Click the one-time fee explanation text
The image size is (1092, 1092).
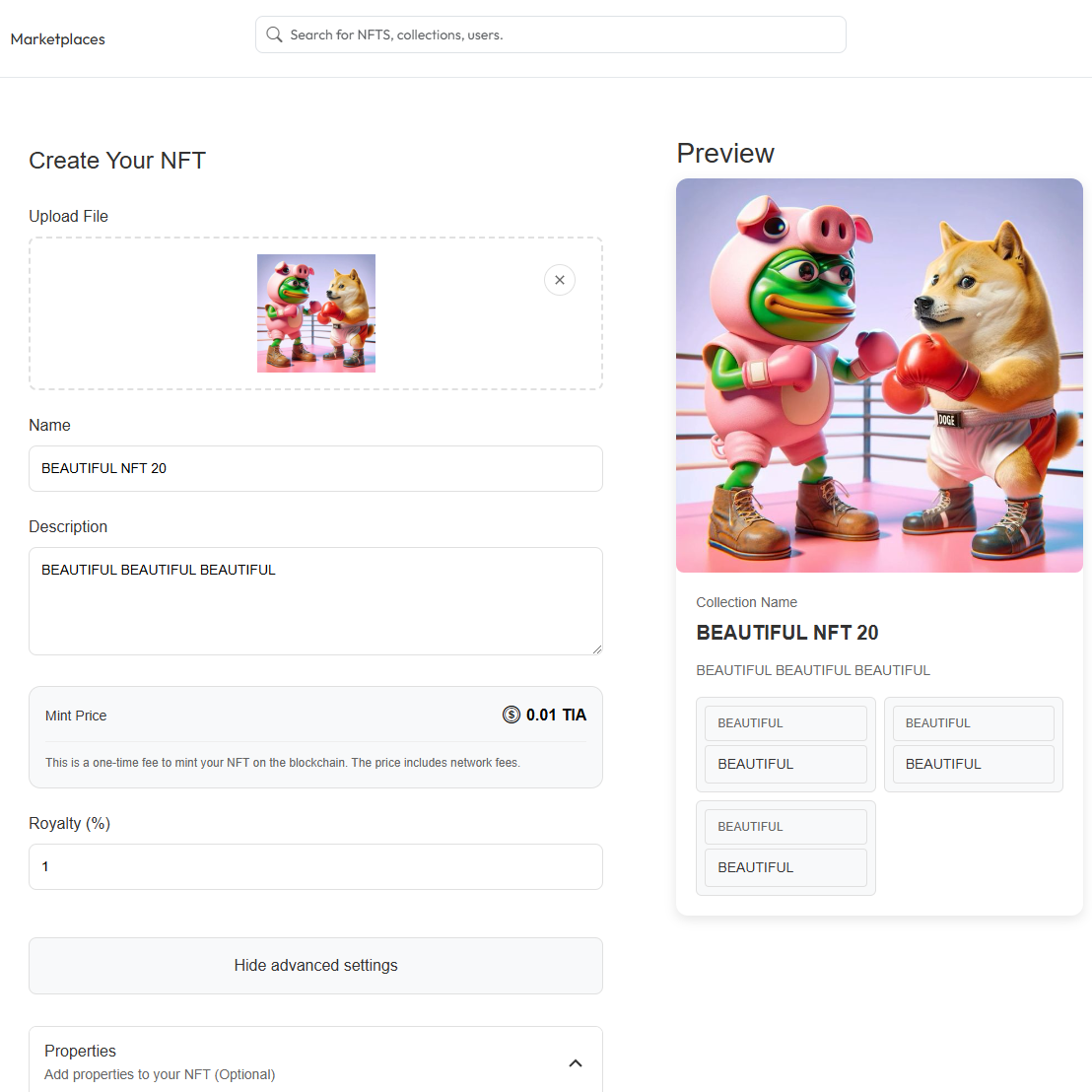[283, 763]
